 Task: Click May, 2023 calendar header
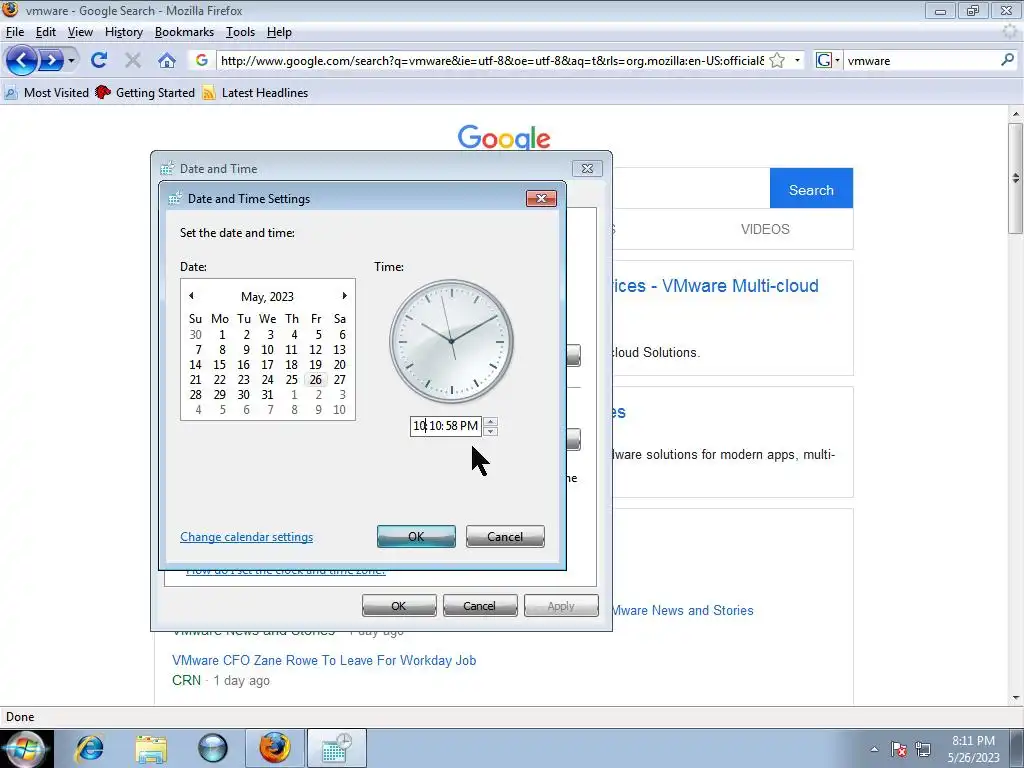[x=267, y=296]
